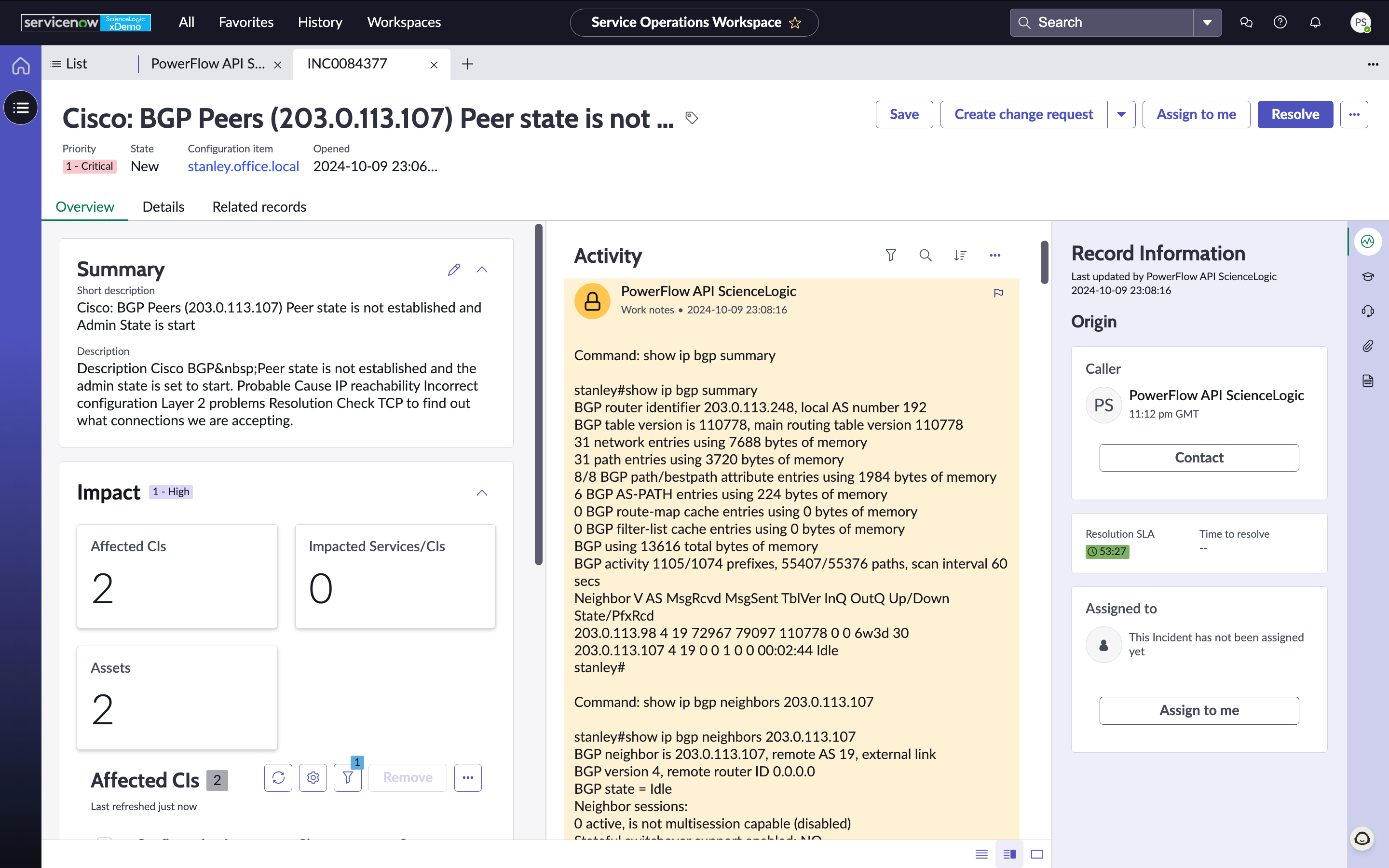Select the single column layout icon

[x=981, y=854]
